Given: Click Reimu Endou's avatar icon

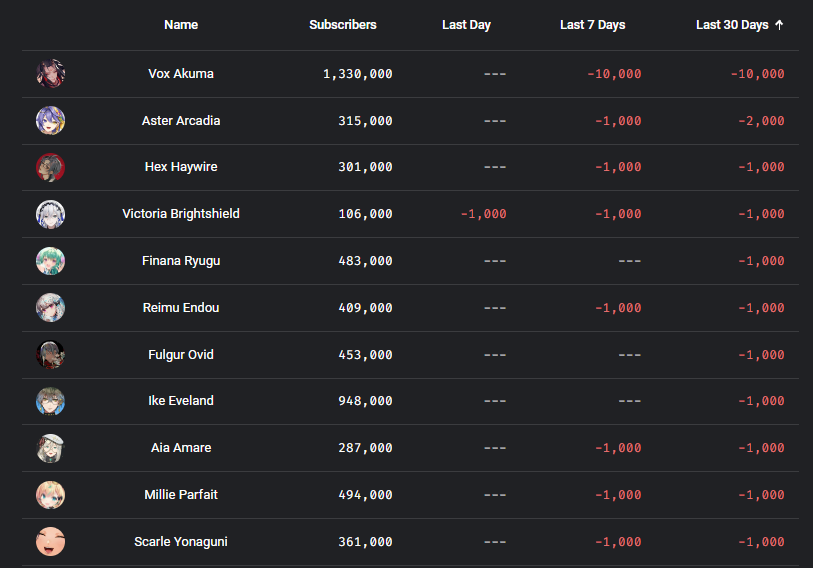Looking at the screenshot, I should [50, 308].
